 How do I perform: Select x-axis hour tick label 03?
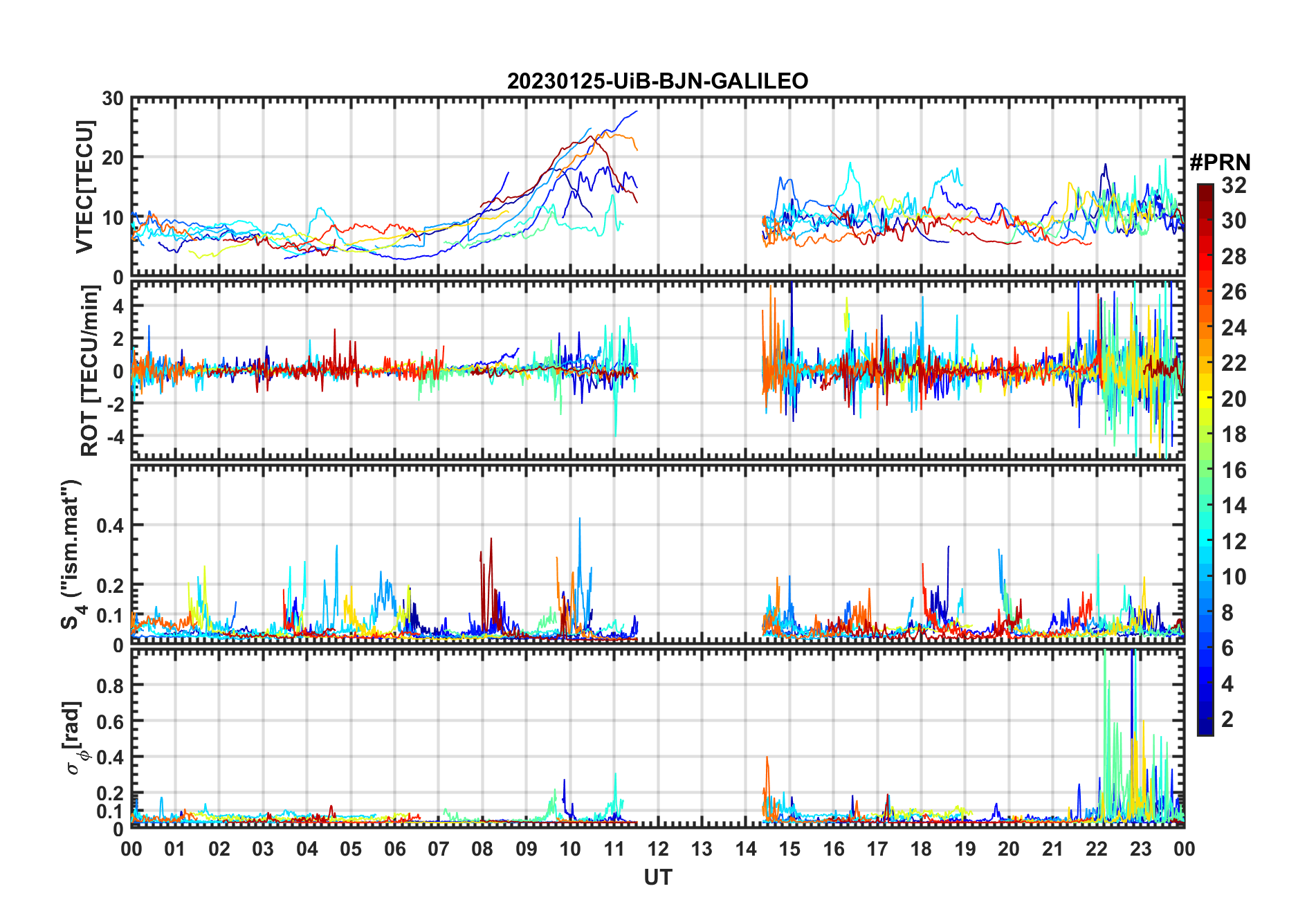click(x=263, y=849)
